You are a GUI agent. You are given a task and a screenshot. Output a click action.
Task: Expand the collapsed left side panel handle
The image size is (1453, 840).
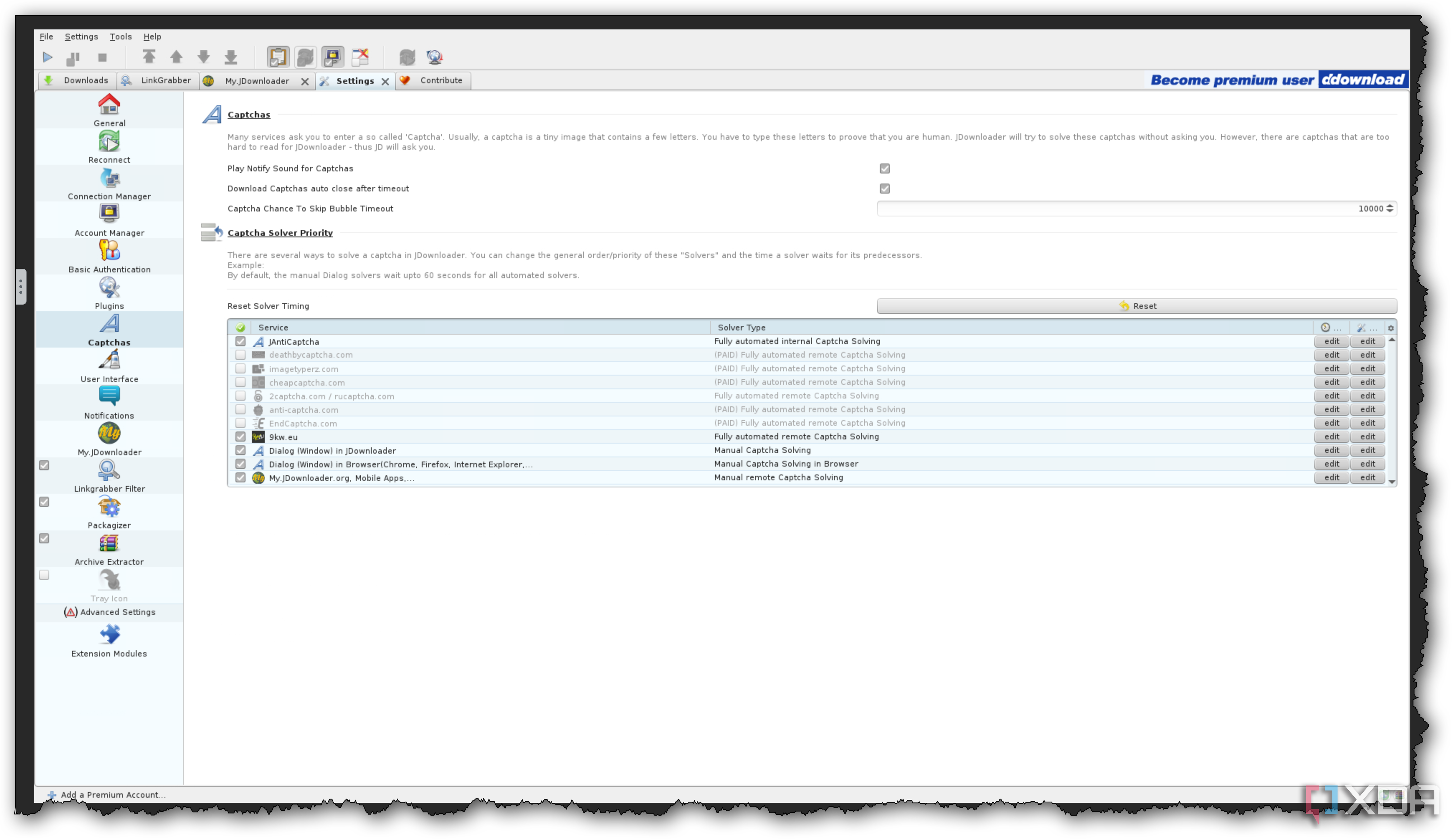tap(21, 287)
